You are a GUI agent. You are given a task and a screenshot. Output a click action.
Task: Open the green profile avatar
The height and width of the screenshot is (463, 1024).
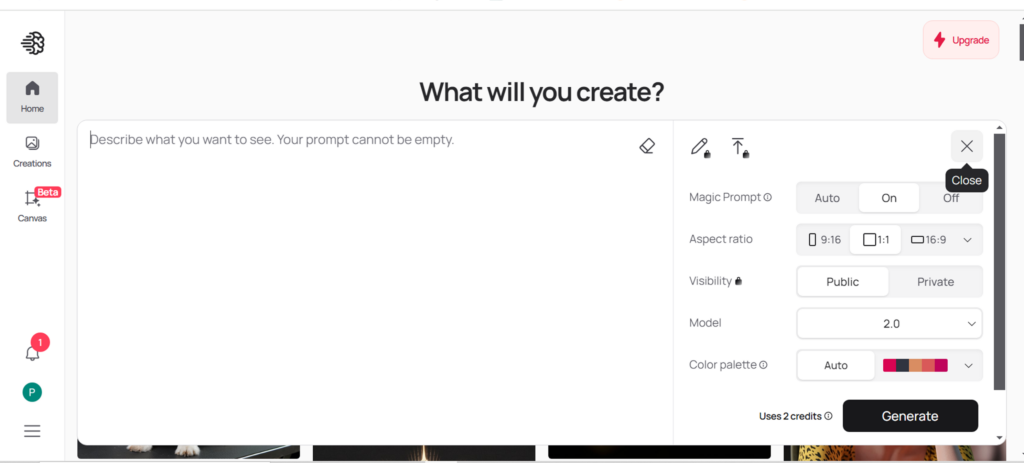tap(32, 392)
